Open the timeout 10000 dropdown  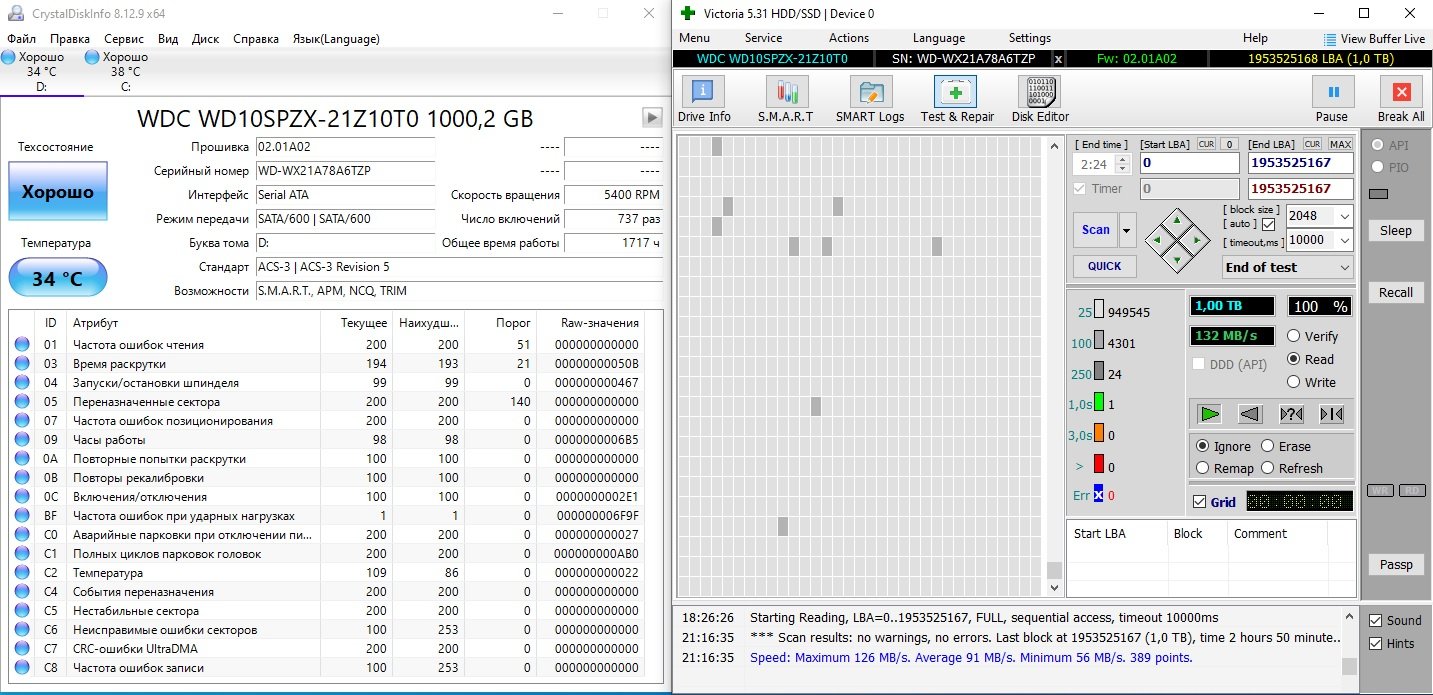(1344, 240)
